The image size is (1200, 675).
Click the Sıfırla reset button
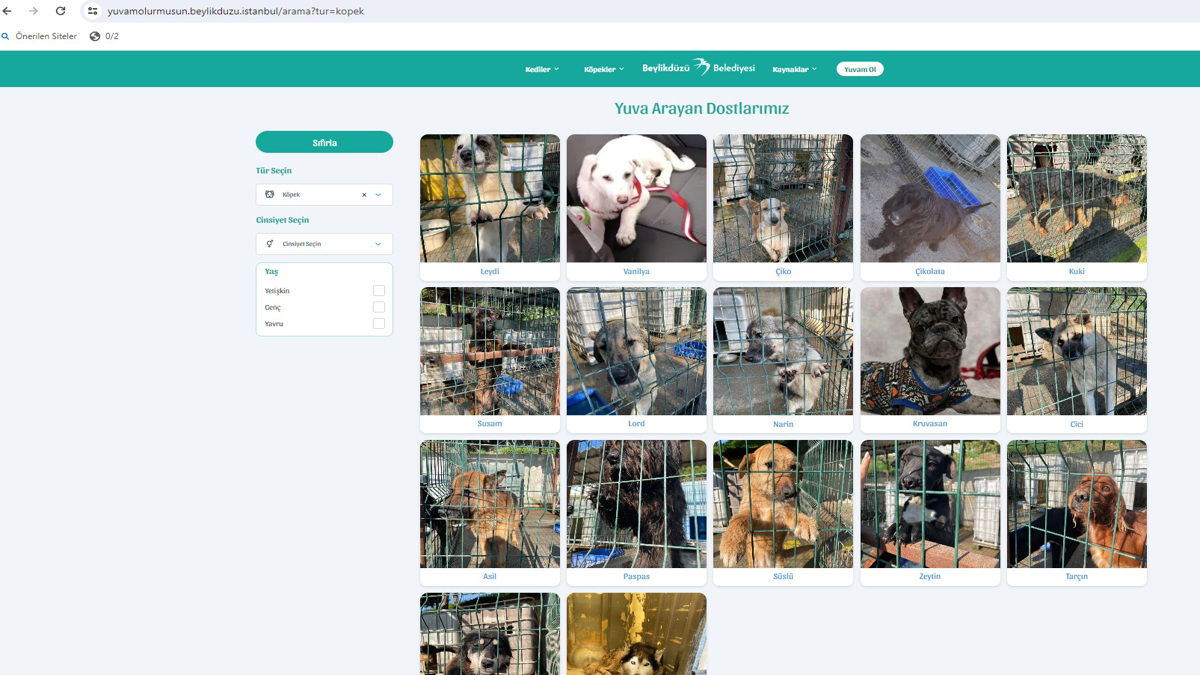click(324, 142)
